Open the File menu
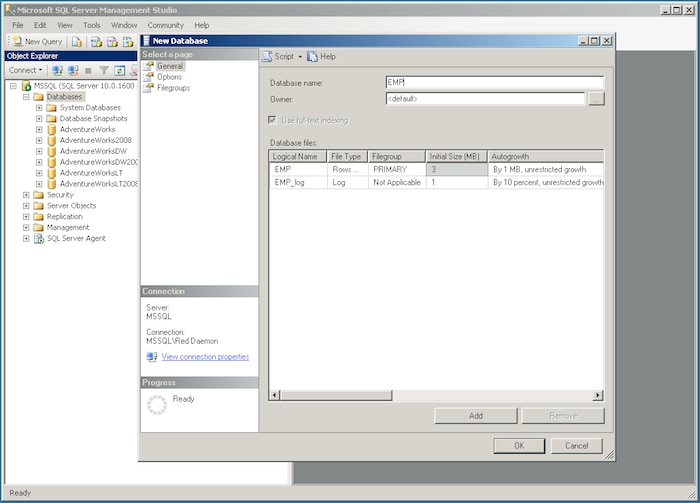 pyautogui.click(x=18, y=25)
